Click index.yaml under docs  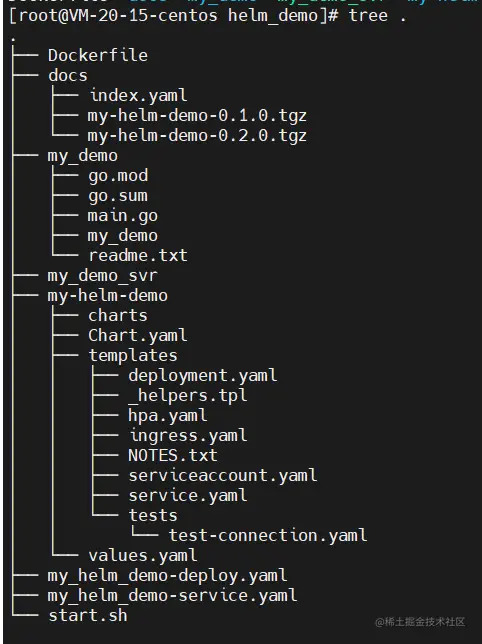(138, 96)
